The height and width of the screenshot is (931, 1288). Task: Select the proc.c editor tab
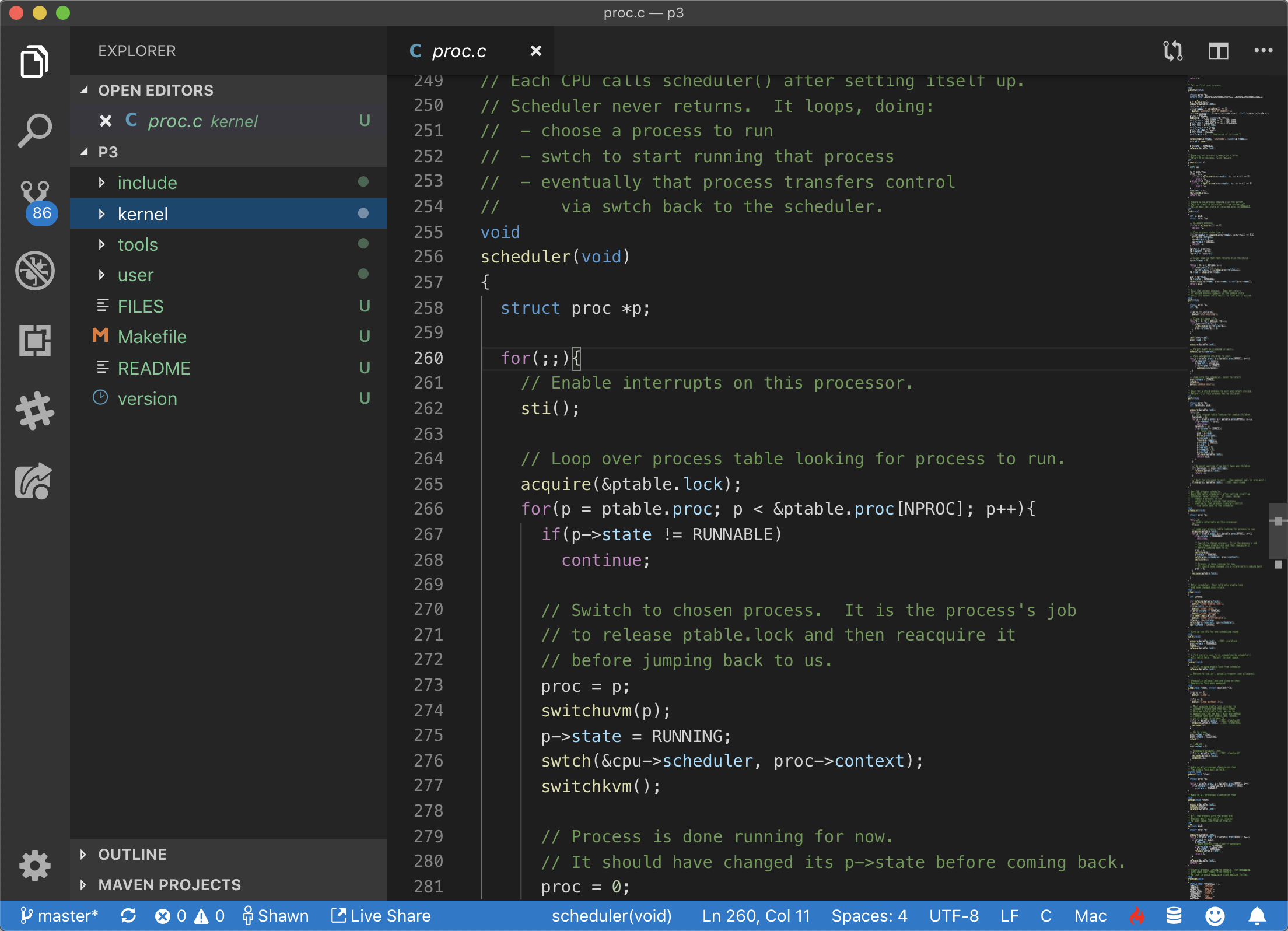[x=459, y=51]
